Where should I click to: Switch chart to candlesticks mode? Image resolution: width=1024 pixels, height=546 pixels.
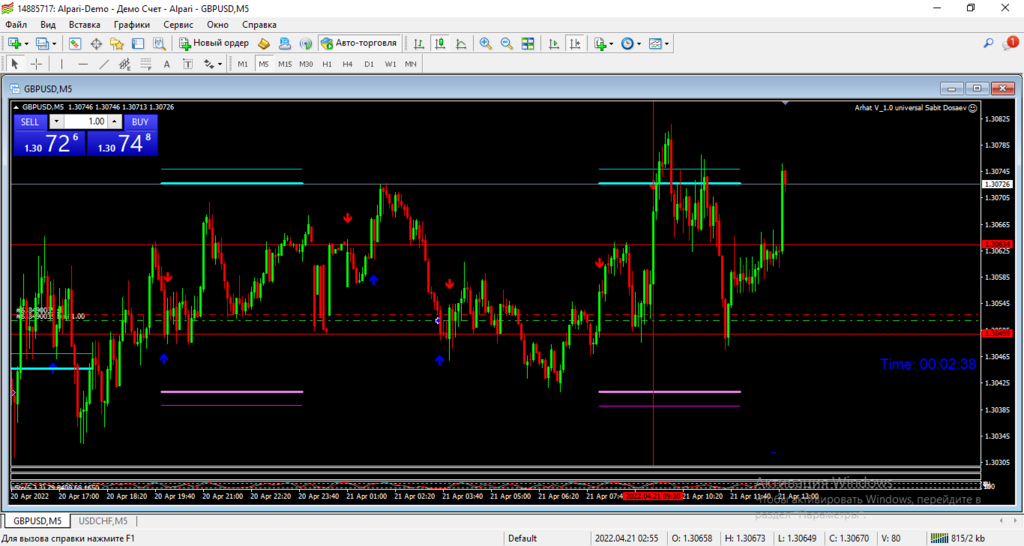[x=440, y=44]
